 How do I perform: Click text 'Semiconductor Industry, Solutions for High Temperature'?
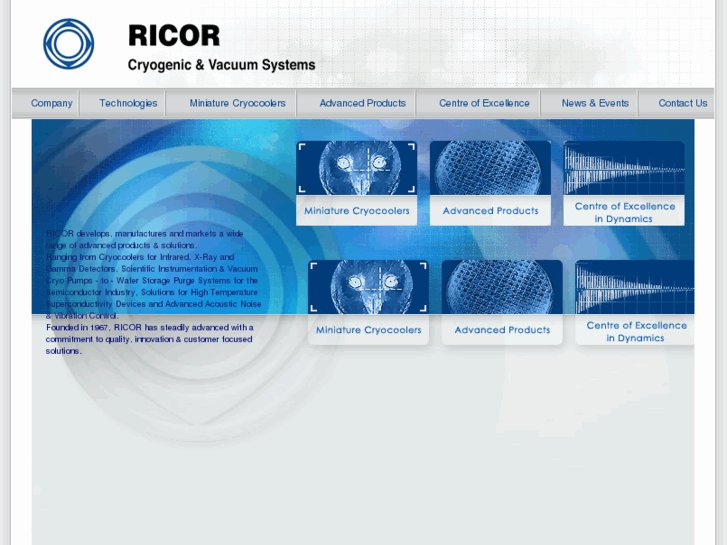coord(152,292)
